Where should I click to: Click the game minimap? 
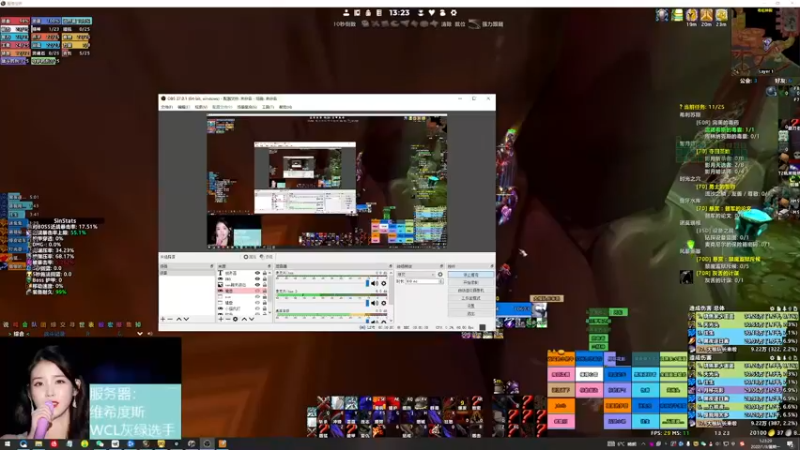coord(765,43)
